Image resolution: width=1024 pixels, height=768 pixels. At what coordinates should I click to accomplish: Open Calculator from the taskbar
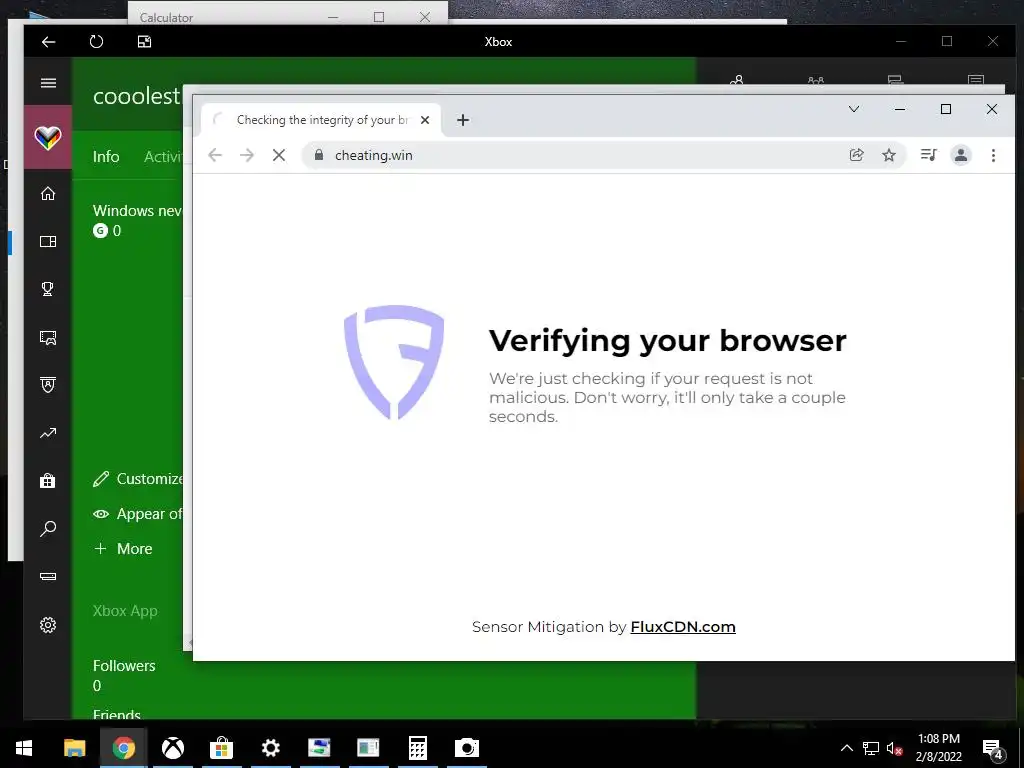(417, 748)
